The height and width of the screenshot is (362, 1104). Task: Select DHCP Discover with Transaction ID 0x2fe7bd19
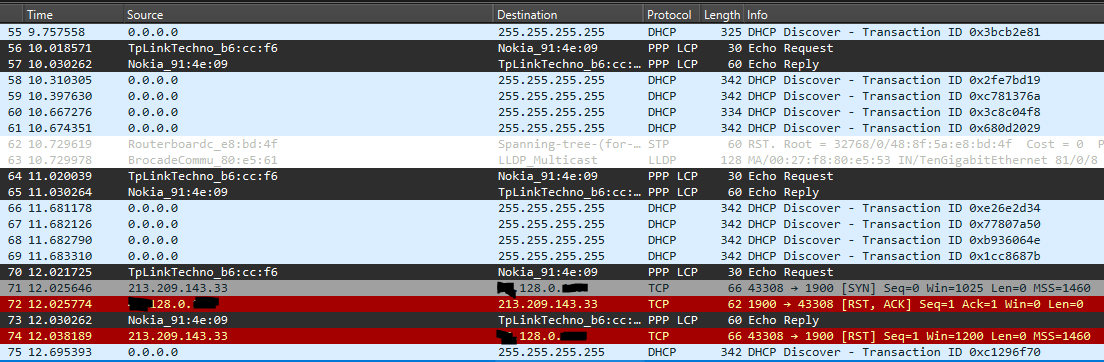pyautogui.click(x=552, y=80)
